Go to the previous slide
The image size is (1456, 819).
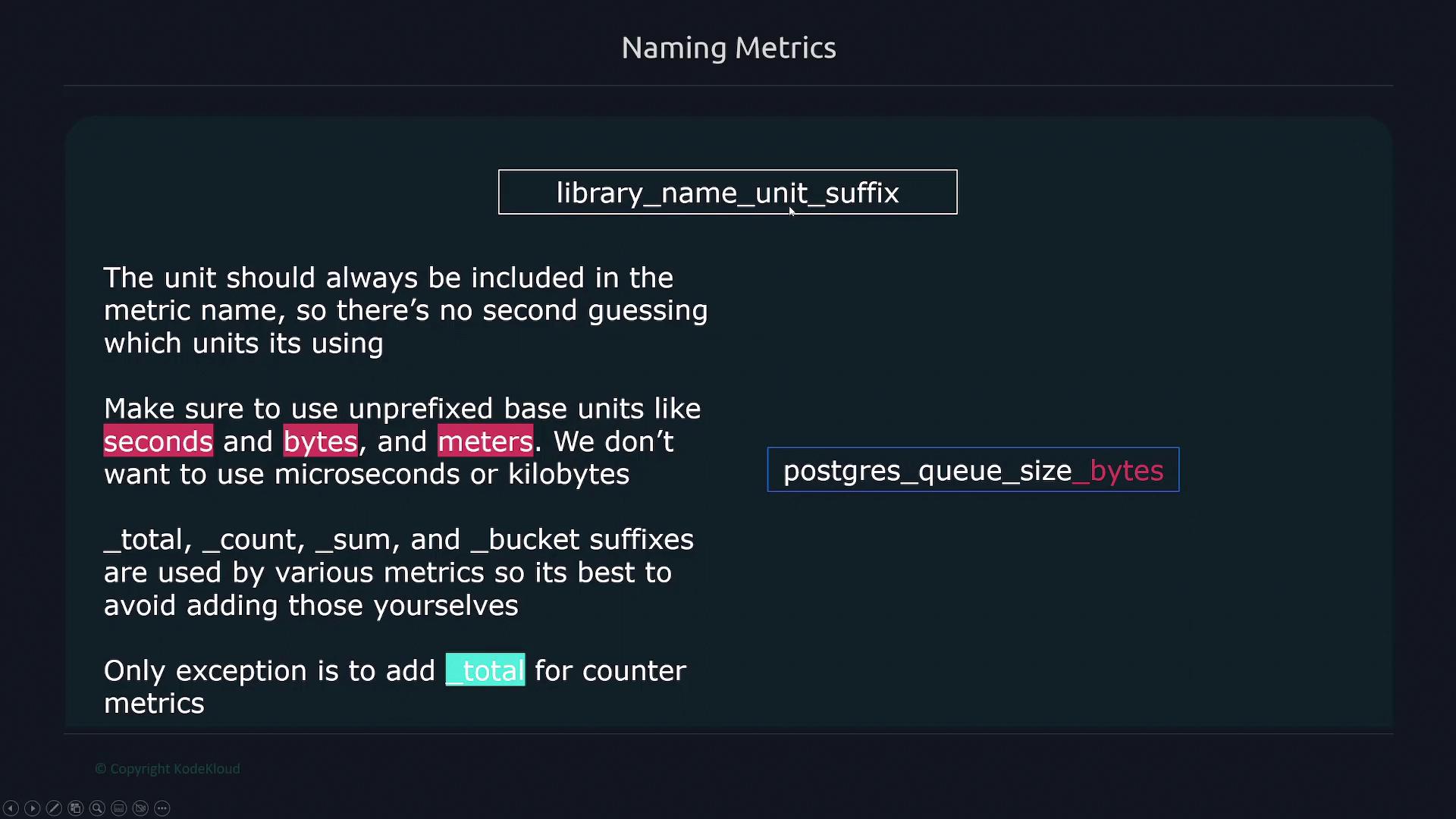pyautogui.click(x=11, y=808)
